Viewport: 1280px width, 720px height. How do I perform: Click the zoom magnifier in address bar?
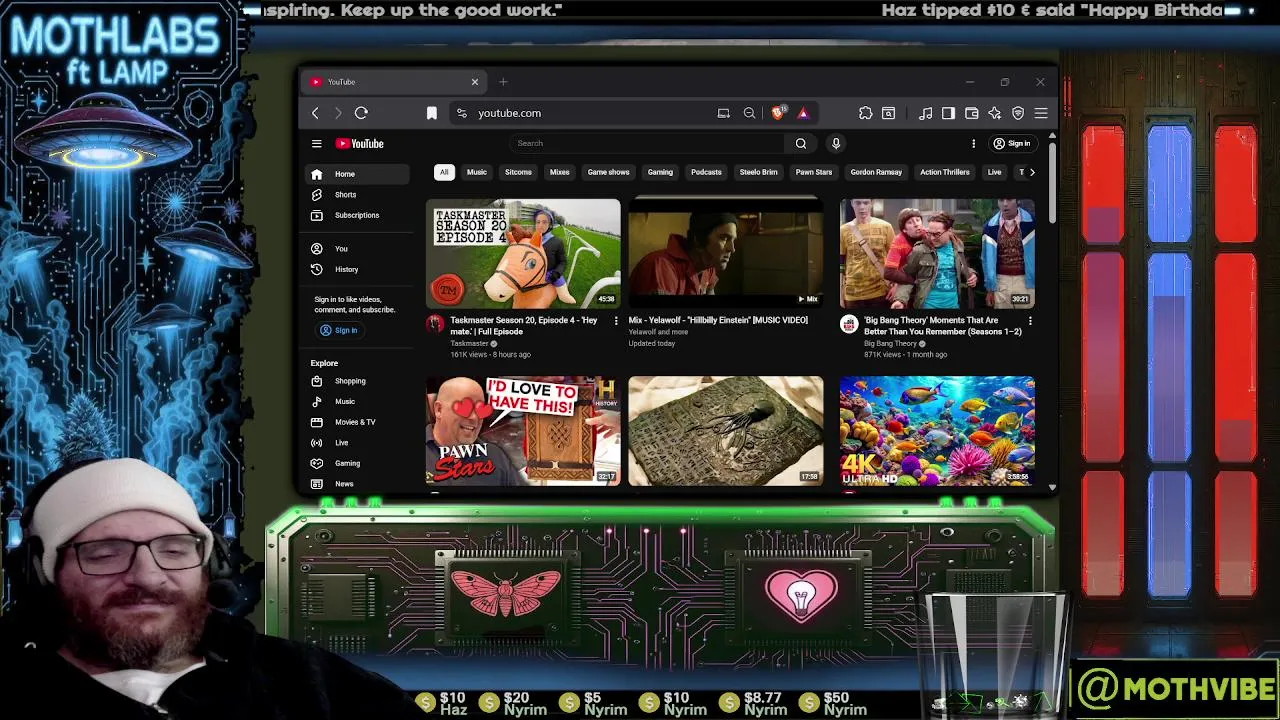pyautogui.click(x=749, y=113)
